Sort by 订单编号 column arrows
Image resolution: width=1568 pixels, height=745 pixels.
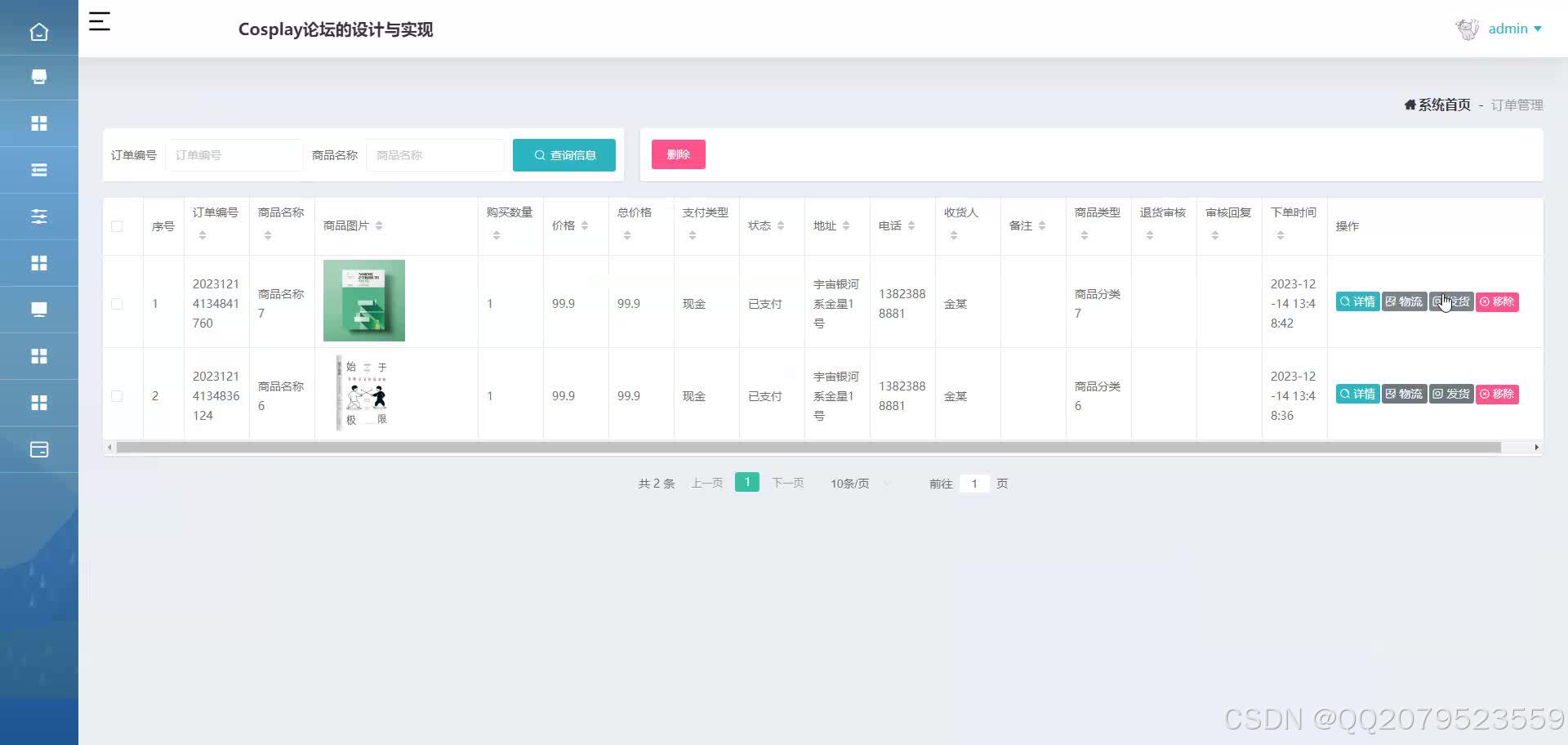point(203,235)
